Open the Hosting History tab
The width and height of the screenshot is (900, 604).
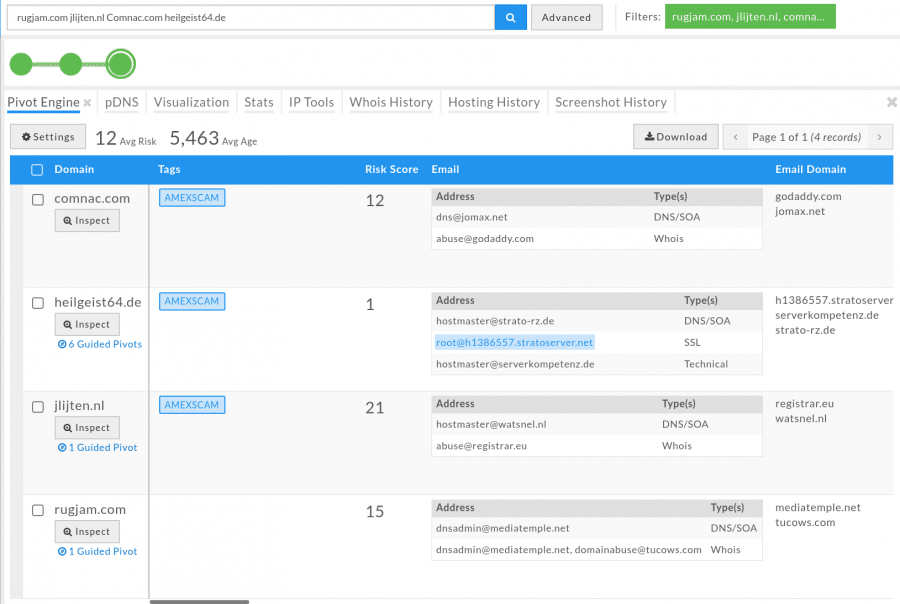point(494,102)
